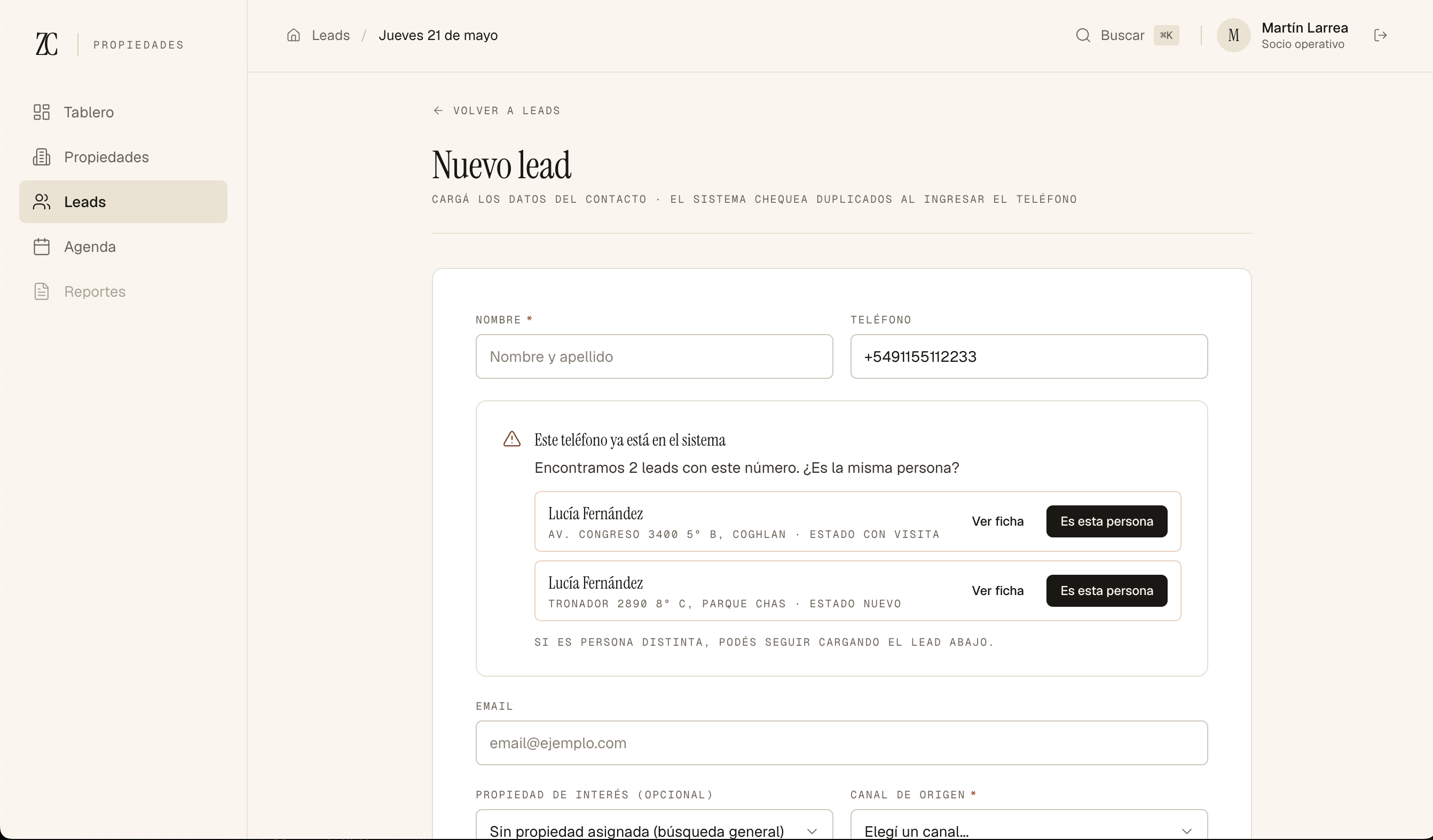Image resolution: width=1433 pixels, height=840 pixels.
Task: Click the Leads people icon in sidebar
Action: pos(42,202)
